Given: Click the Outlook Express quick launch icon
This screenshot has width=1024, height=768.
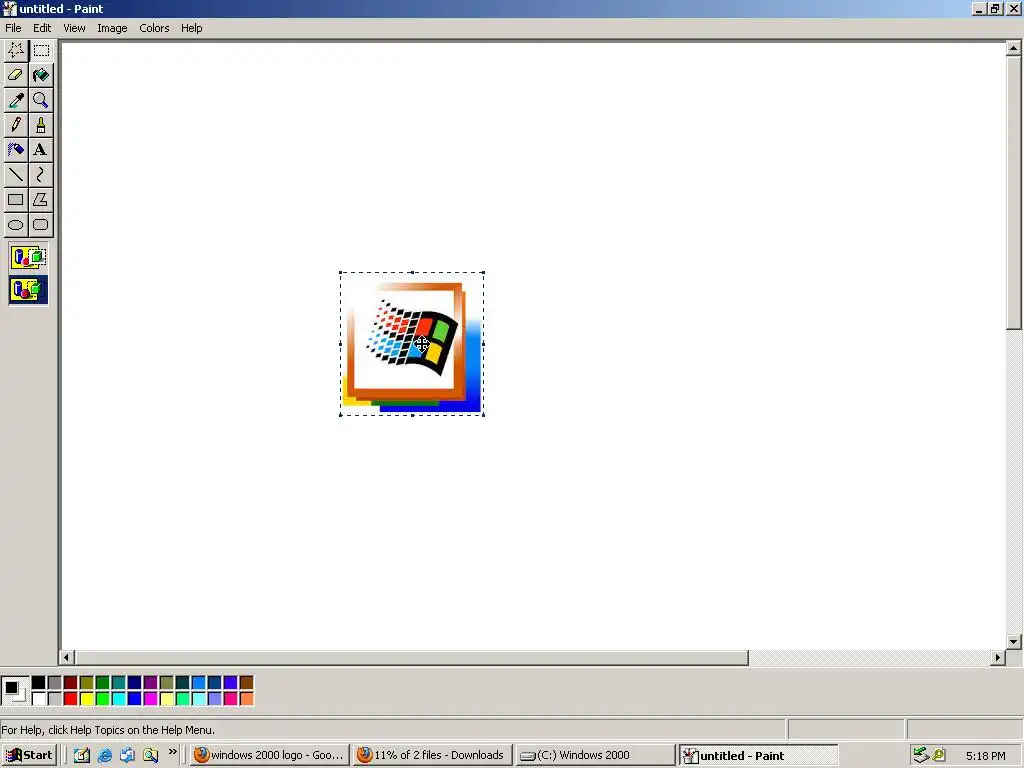Looking at the screenshot, I should 127,756.
